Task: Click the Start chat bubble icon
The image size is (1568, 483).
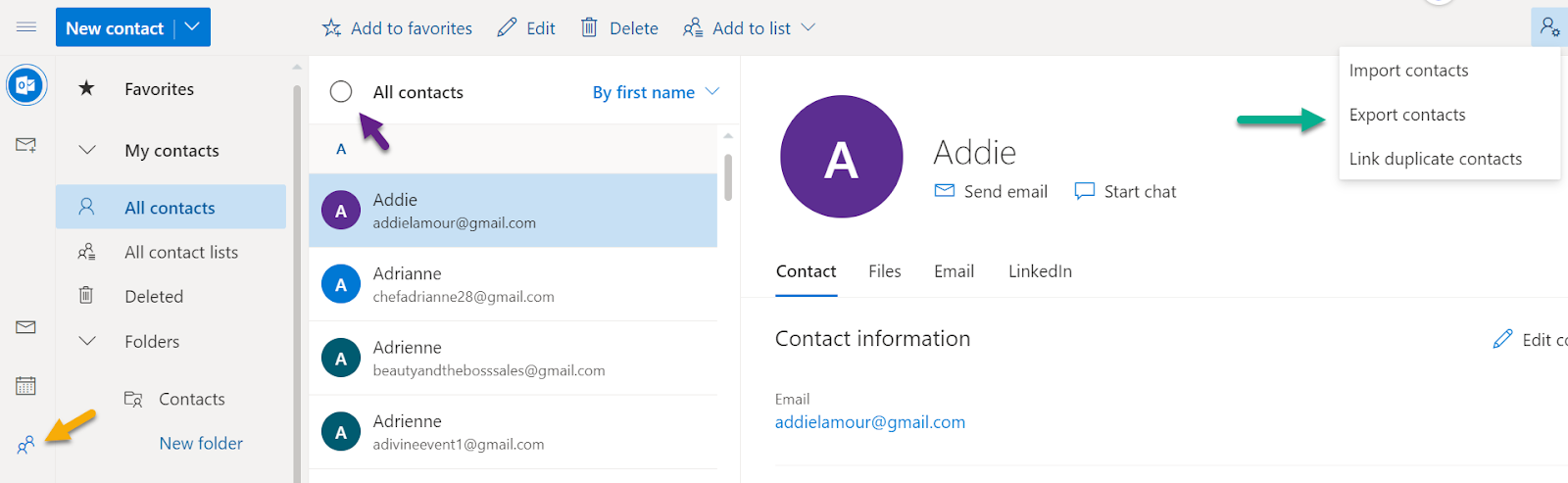Action: (1084, 191)
